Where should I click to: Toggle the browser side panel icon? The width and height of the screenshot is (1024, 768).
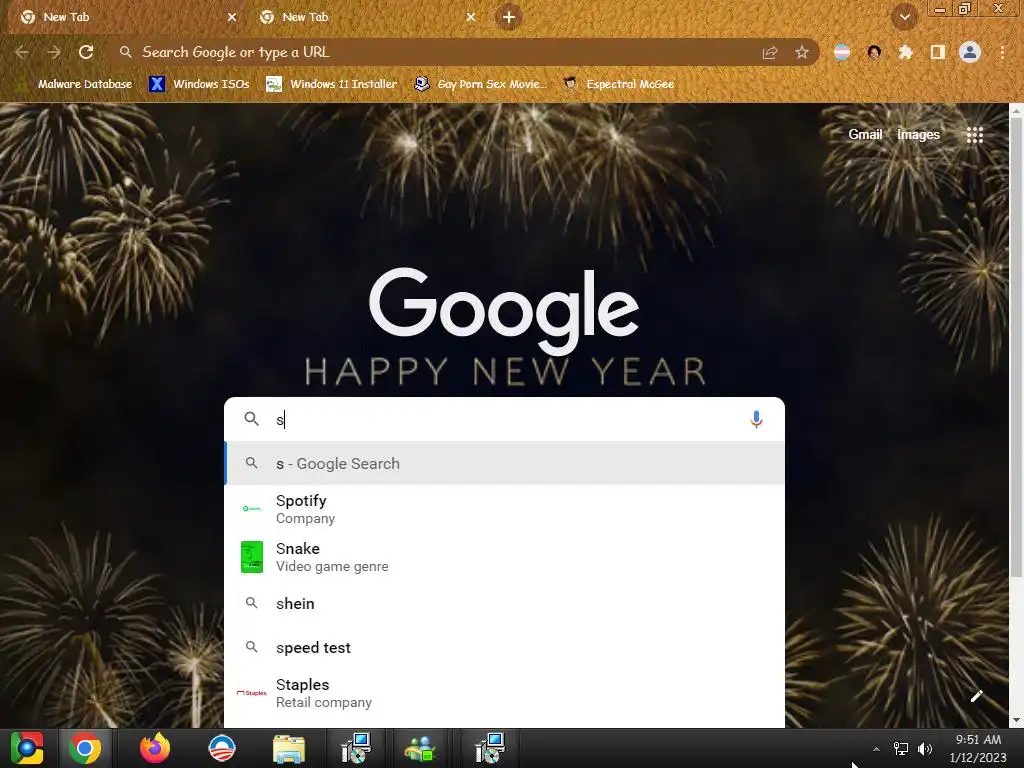coord(938,52)
